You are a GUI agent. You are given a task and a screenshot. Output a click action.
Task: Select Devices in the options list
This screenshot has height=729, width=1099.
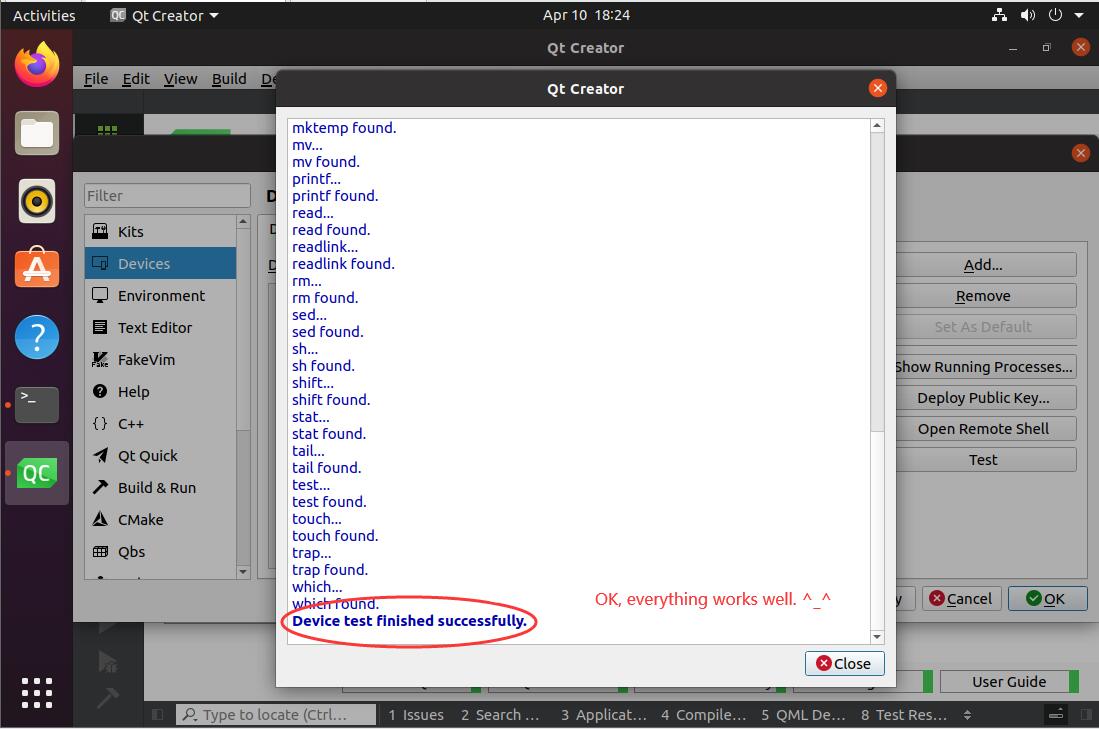pyautogui.click(x=161, y=264)
